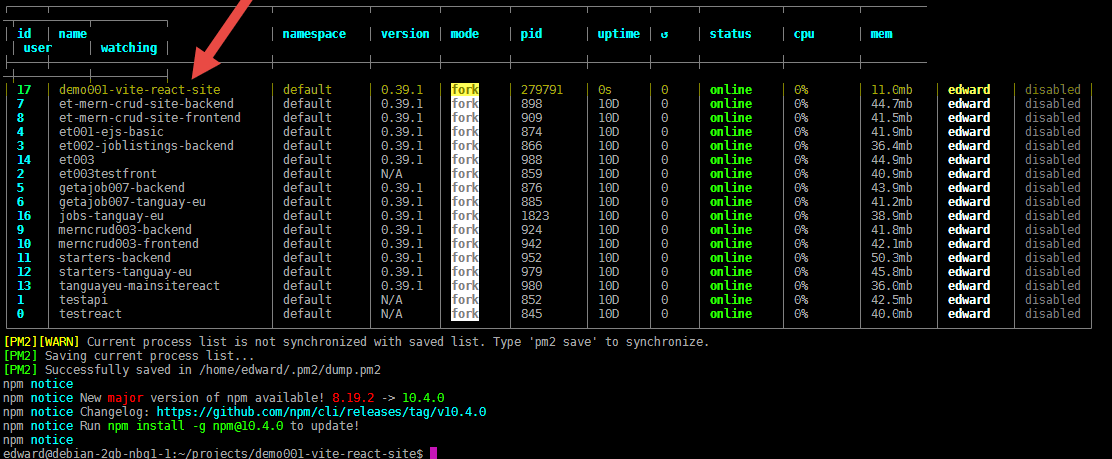Click the mem column header
This screenshot has height=459, width=1112.
(881, 34)
